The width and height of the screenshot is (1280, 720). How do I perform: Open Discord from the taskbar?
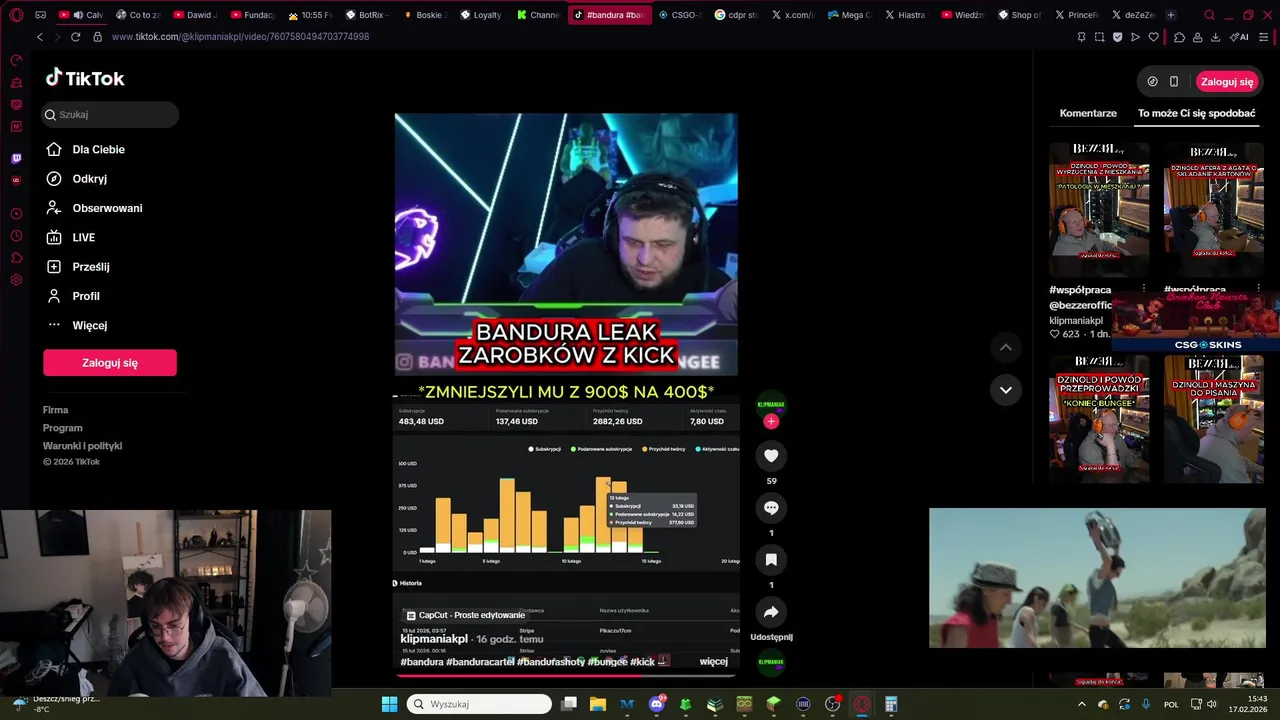click(657, 704)
